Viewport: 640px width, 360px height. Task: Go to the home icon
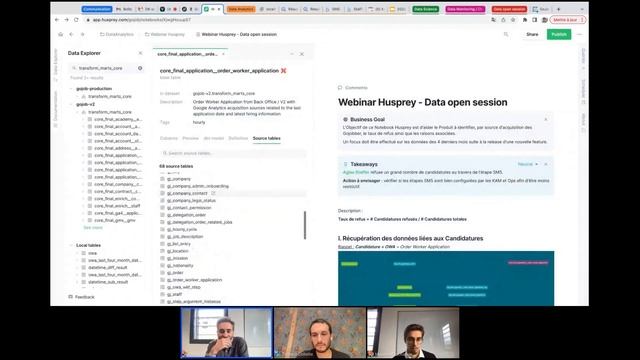click(60, 34)
